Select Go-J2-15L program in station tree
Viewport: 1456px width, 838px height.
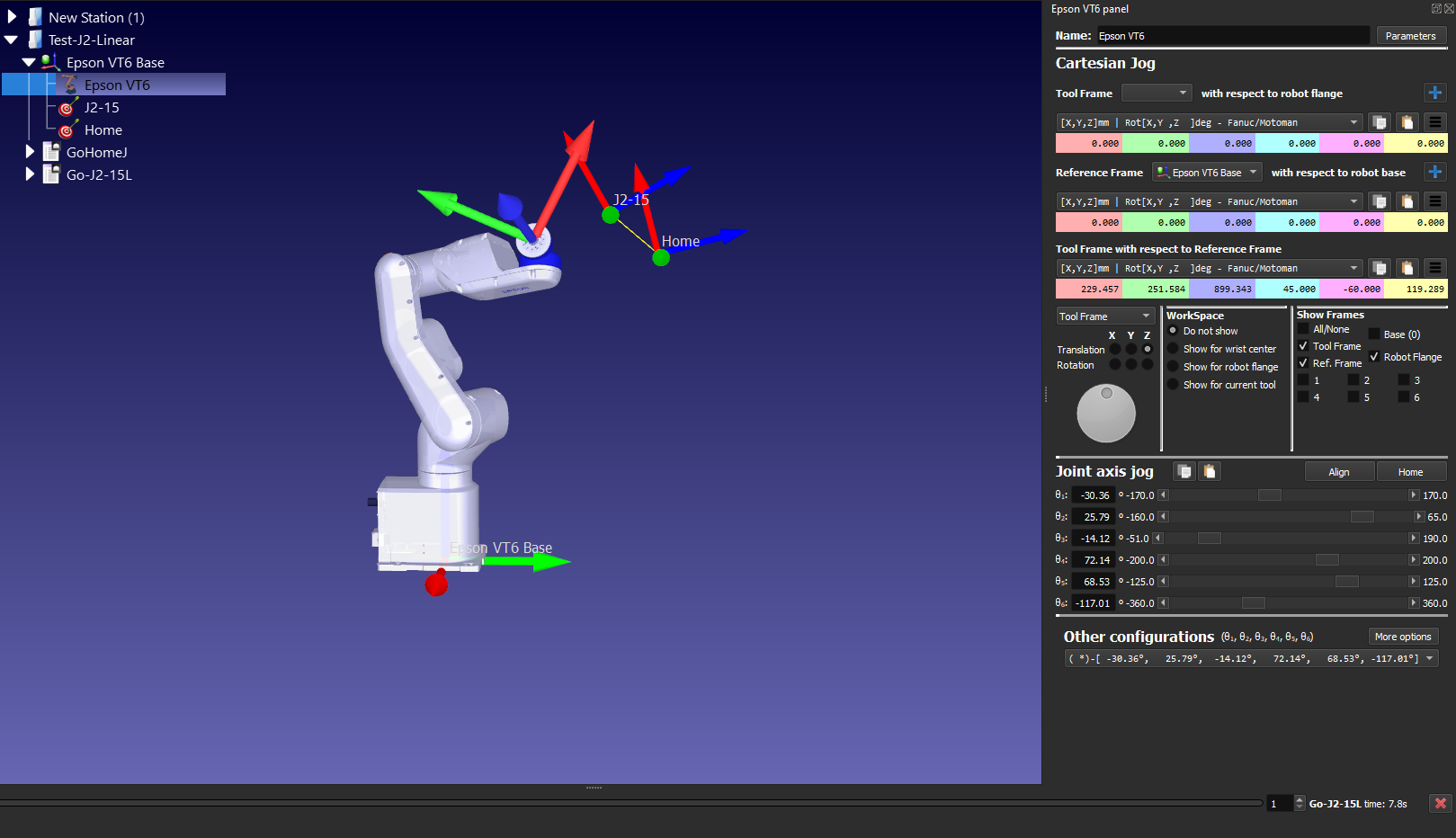(x=99, y=175)
